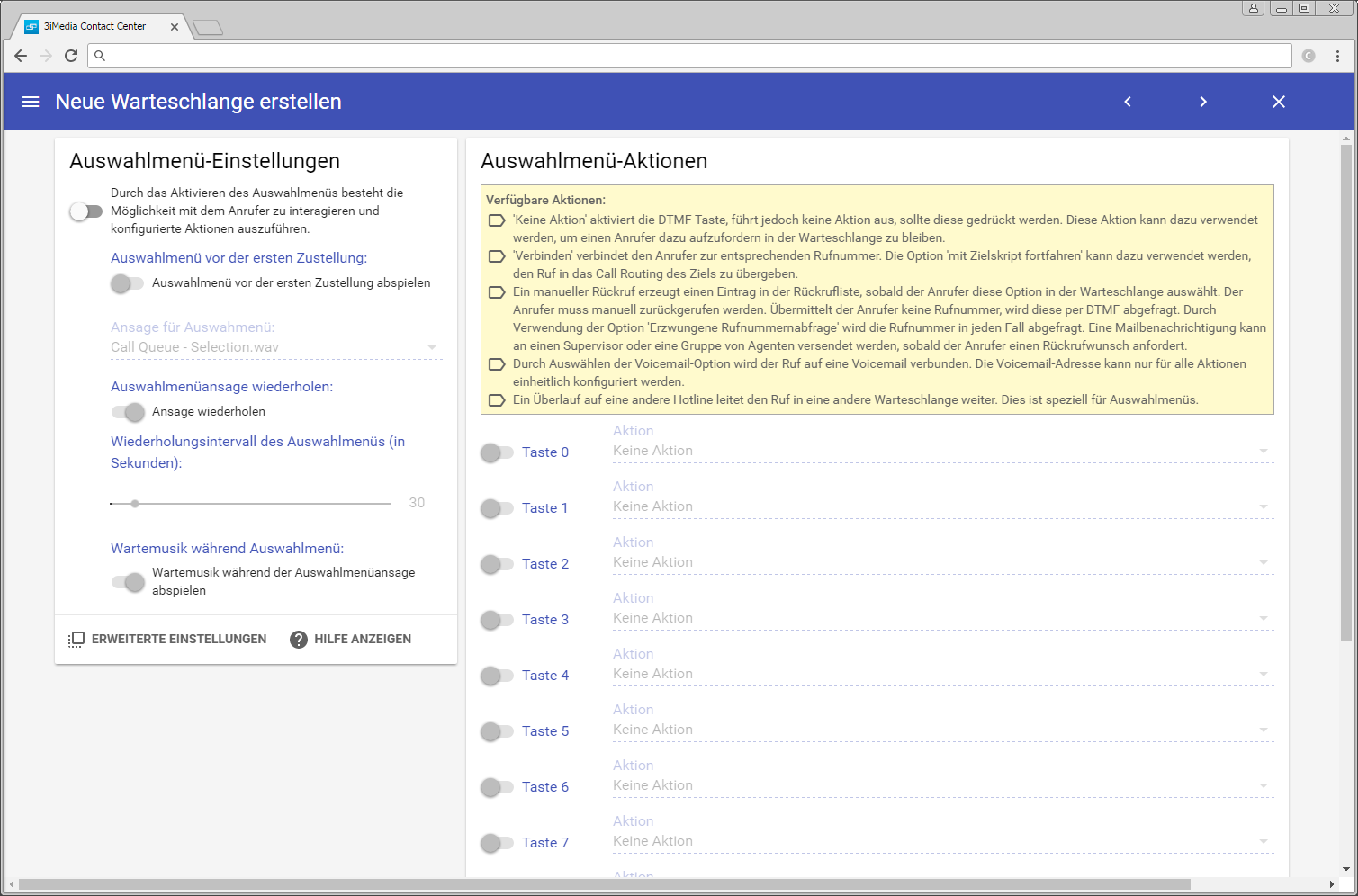This screenshot has height=896, width=1358.
Task: Go to next step with right chevron
Action: (1203, 102)
